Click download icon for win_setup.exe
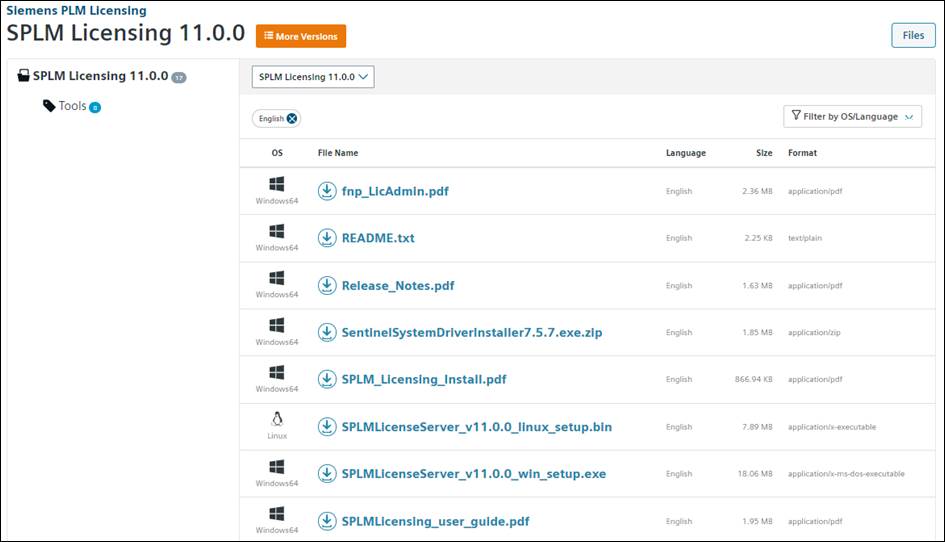Image resolution: width=945 pixels, height=542 pixels. point(327,474)
